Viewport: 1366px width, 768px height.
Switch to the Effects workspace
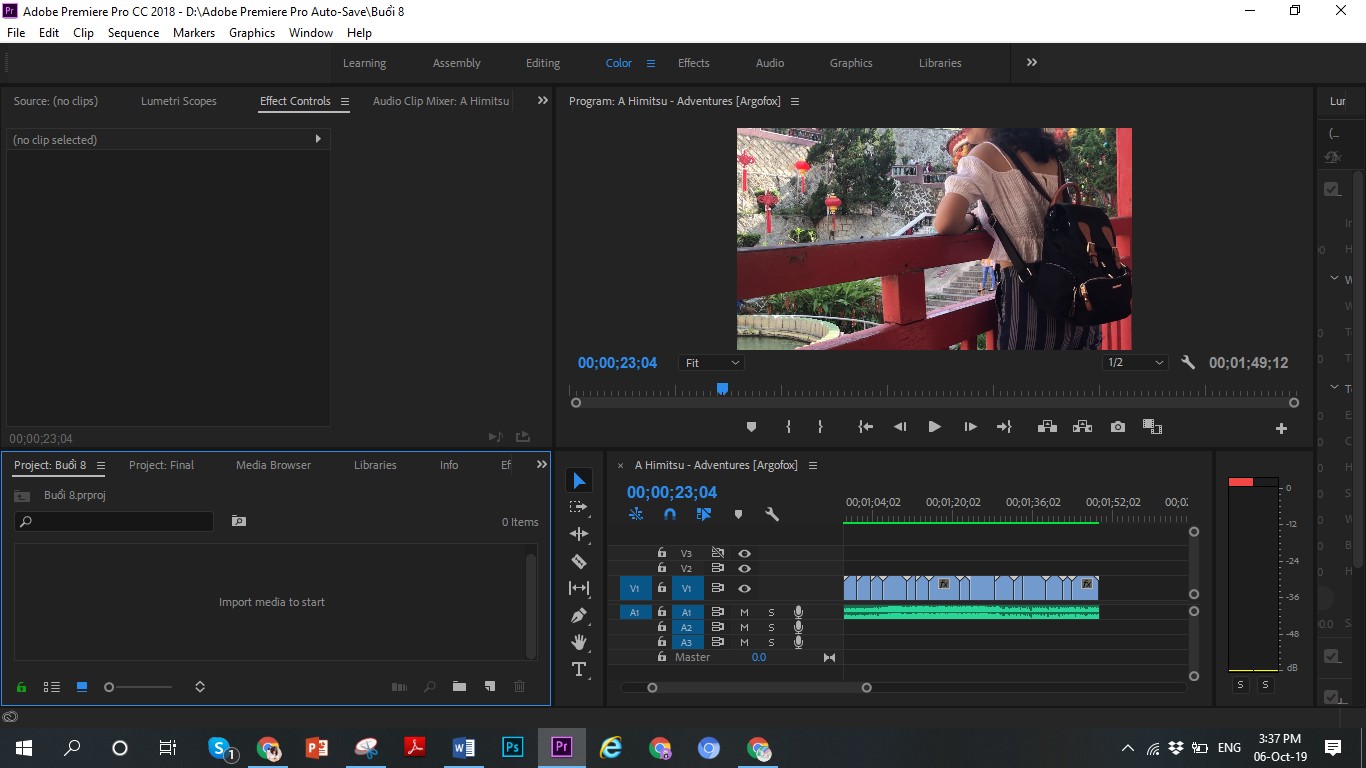[x=694, y=63]
